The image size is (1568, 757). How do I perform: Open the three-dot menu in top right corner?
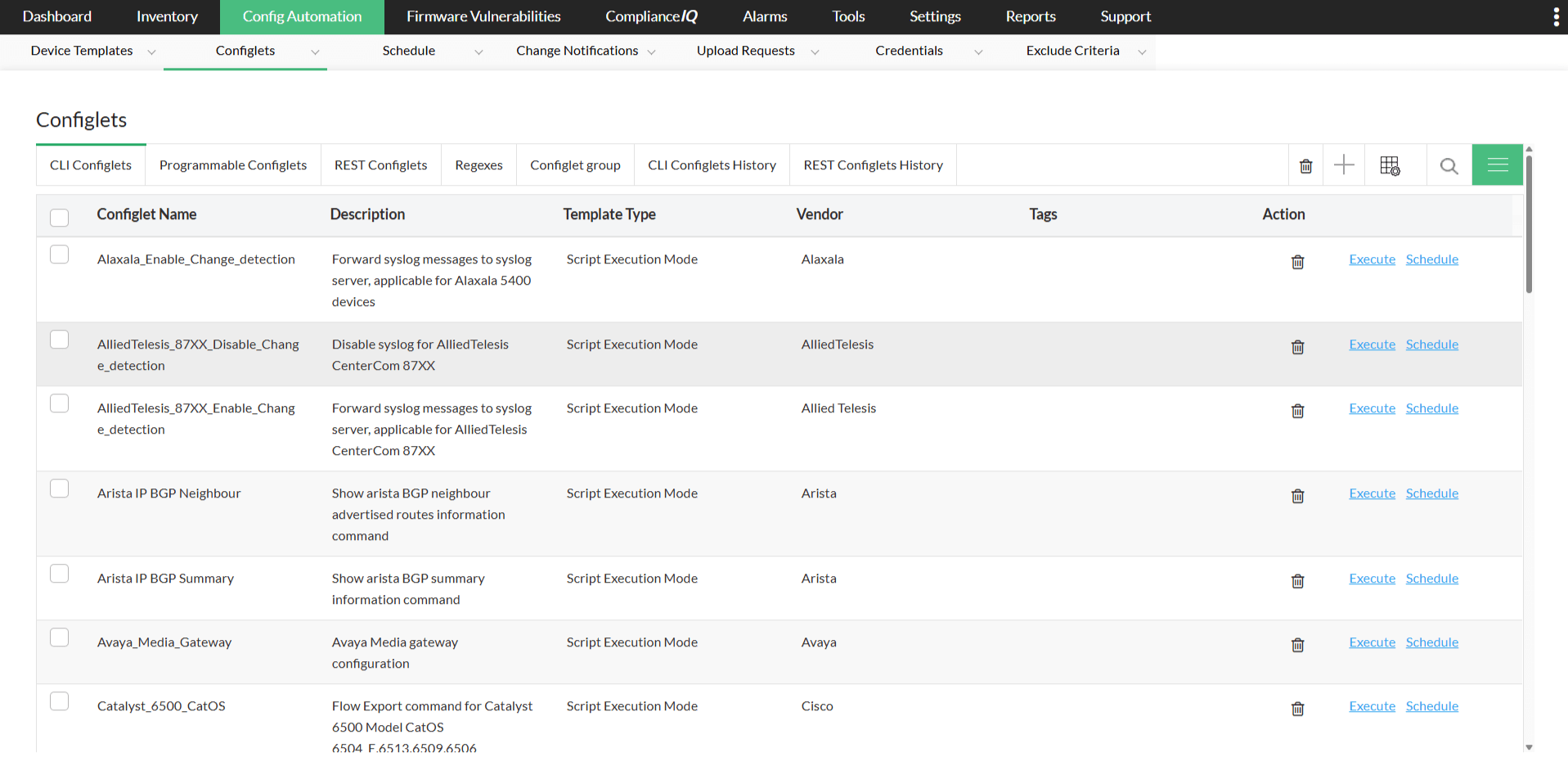[1556, 16]
